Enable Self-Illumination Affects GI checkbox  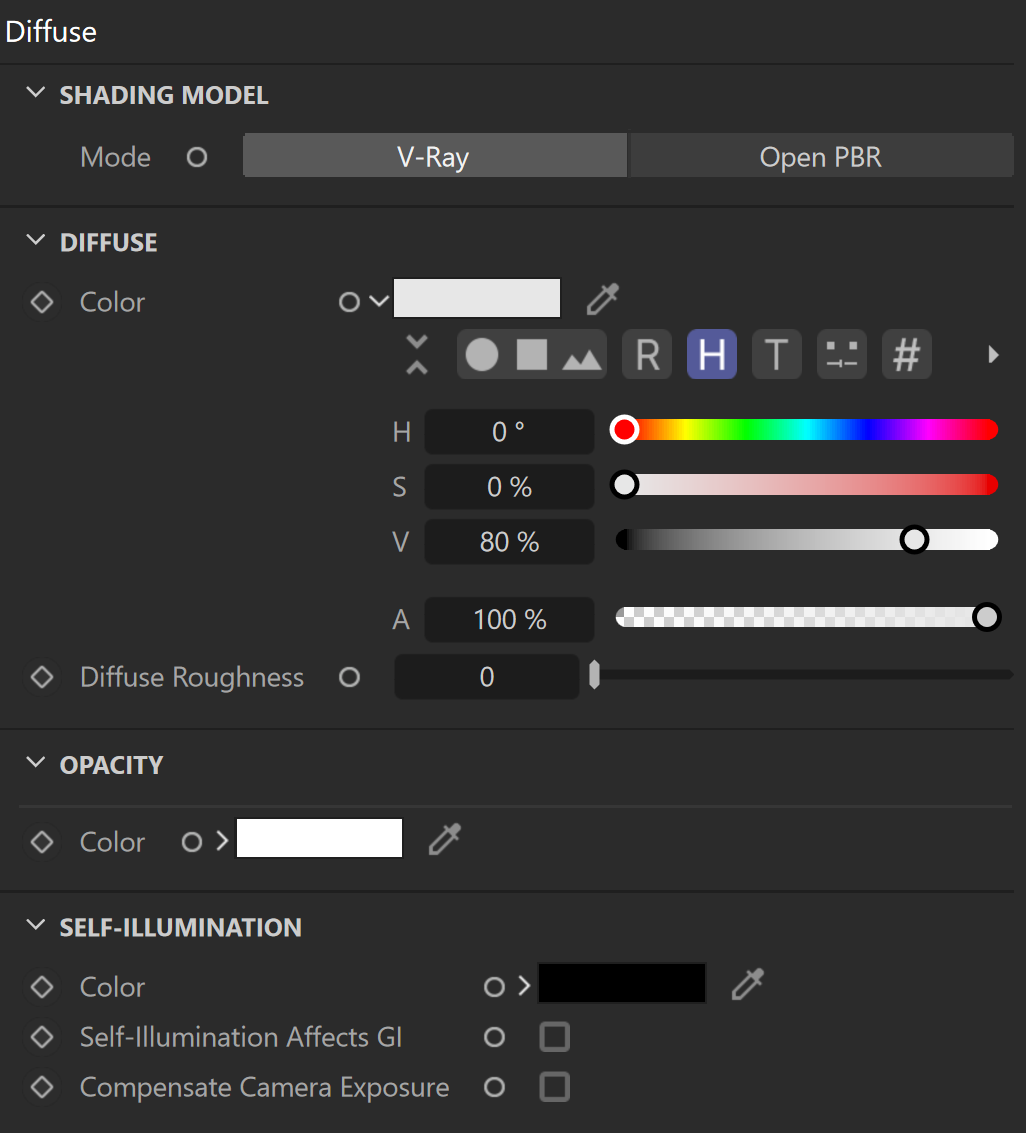point(554,1037)
